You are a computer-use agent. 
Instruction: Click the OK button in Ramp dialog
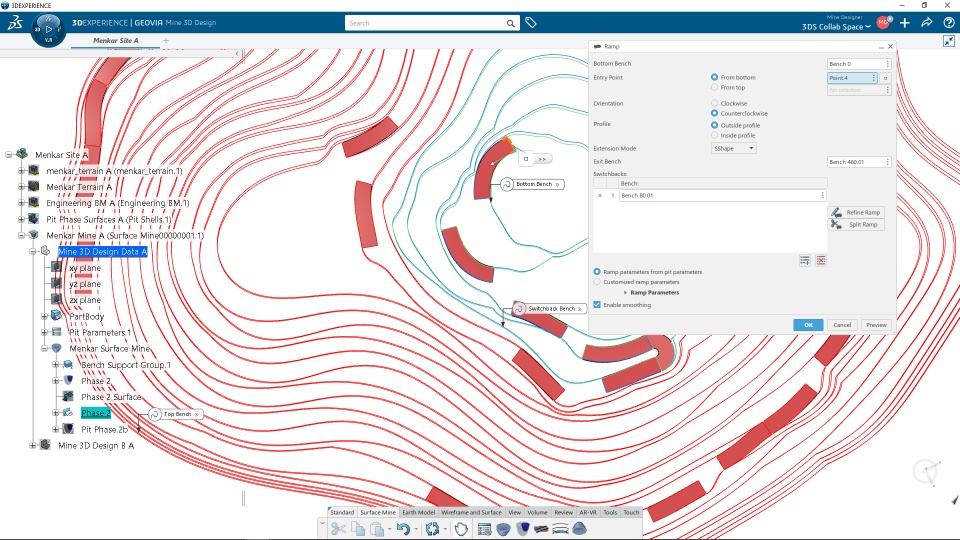point(808,325)
